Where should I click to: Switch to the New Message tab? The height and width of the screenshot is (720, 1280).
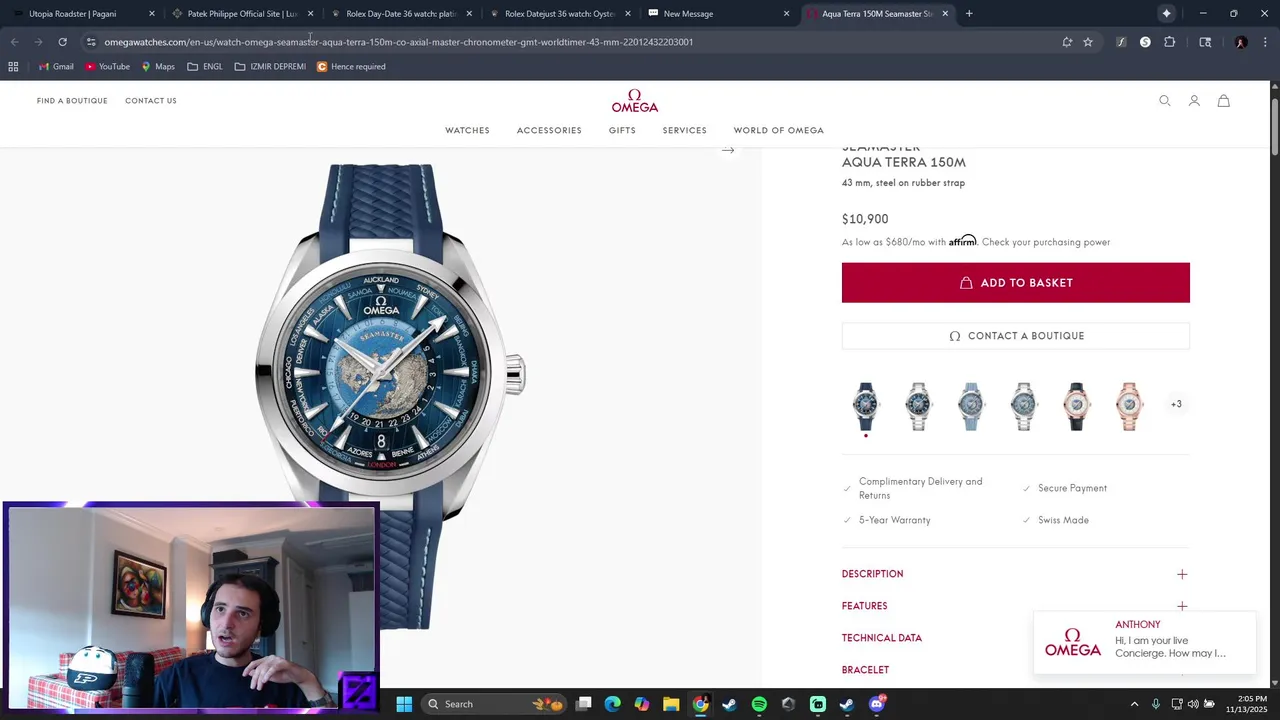(x=717, y=14)
